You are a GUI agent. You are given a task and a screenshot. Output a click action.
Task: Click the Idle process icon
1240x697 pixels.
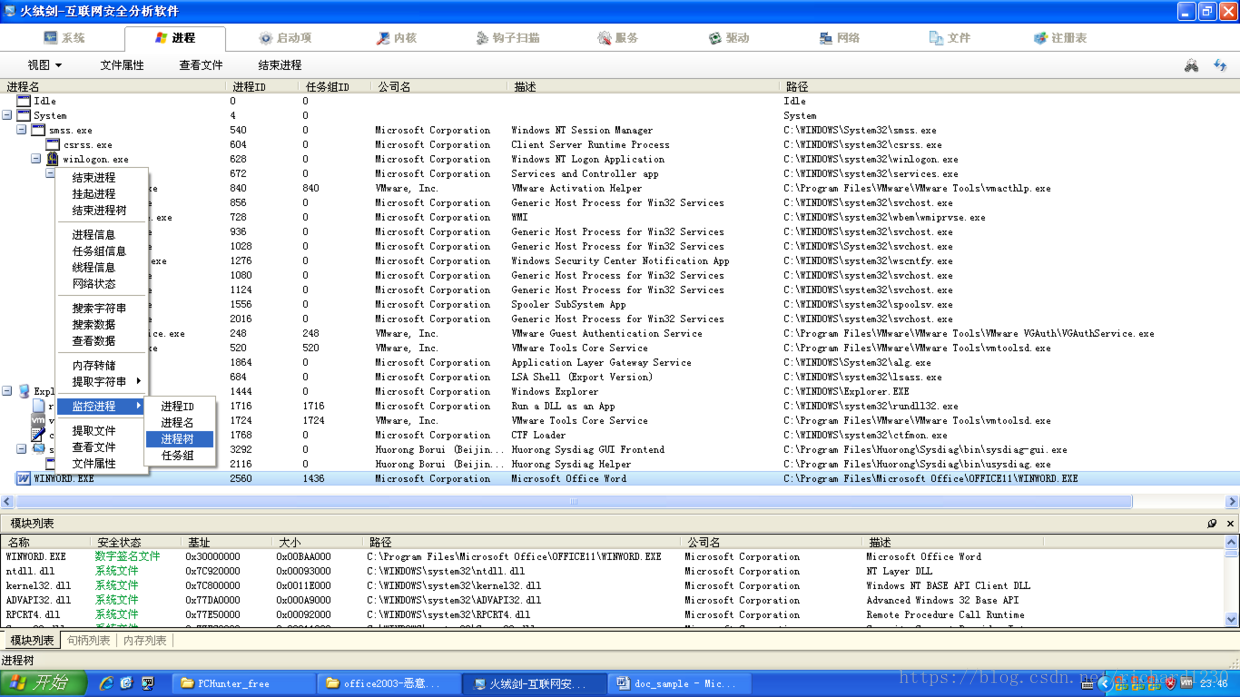pos(23,101)
